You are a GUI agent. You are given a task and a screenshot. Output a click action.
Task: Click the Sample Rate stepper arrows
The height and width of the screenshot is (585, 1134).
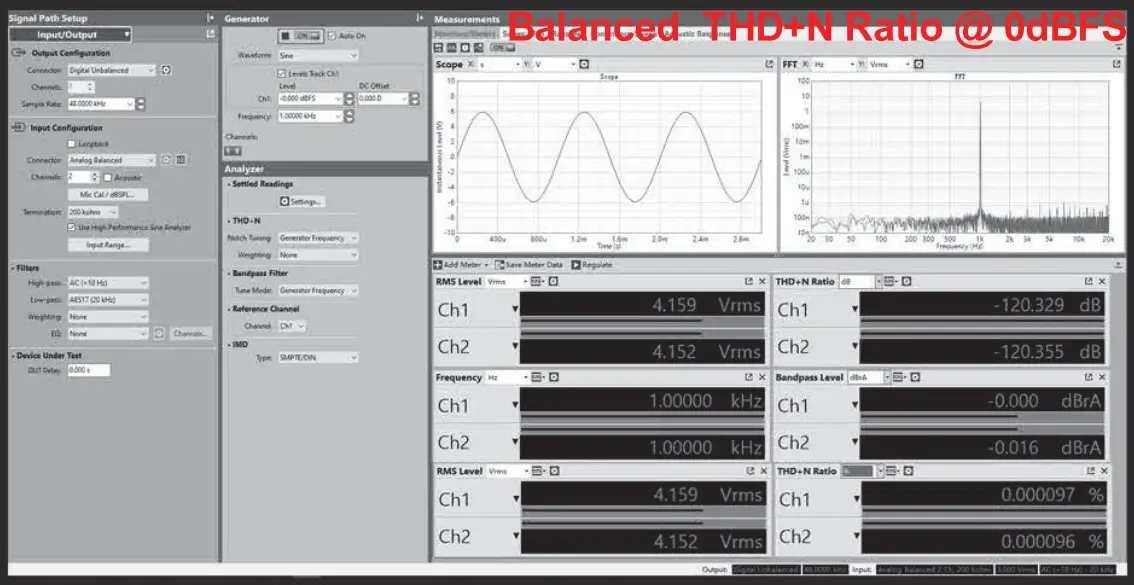[x=141, y=104]
